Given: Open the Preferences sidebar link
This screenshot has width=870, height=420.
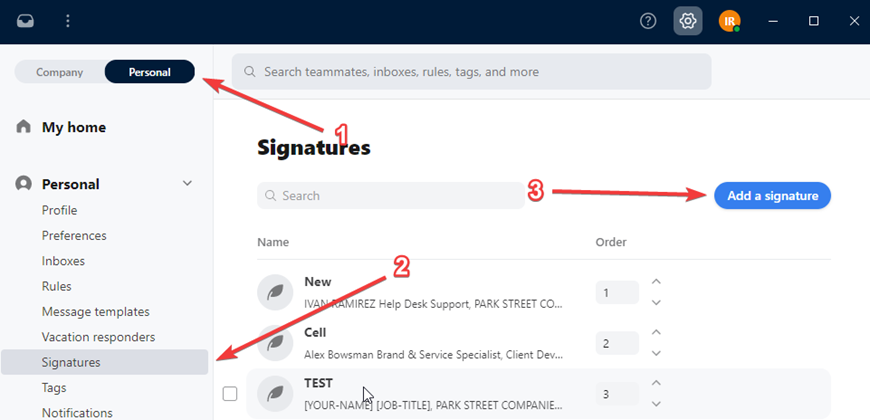Looking at the screenshot, I should pyautogui.click(x=74, y=236).
